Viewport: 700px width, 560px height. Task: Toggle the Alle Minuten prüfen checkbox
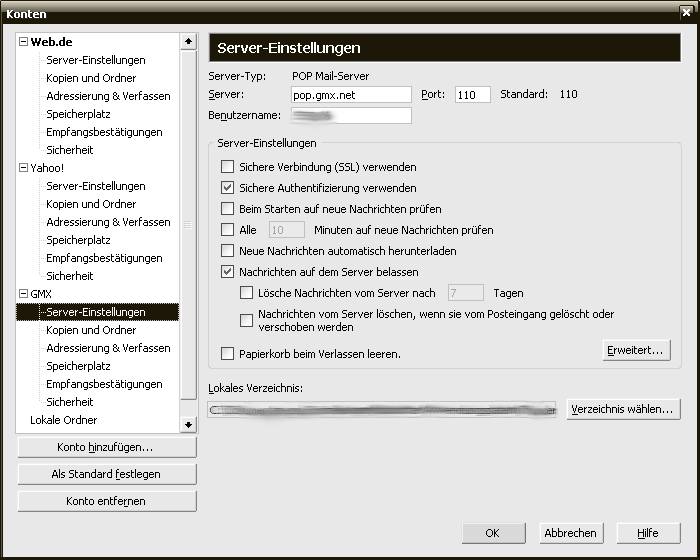point(227,230)
